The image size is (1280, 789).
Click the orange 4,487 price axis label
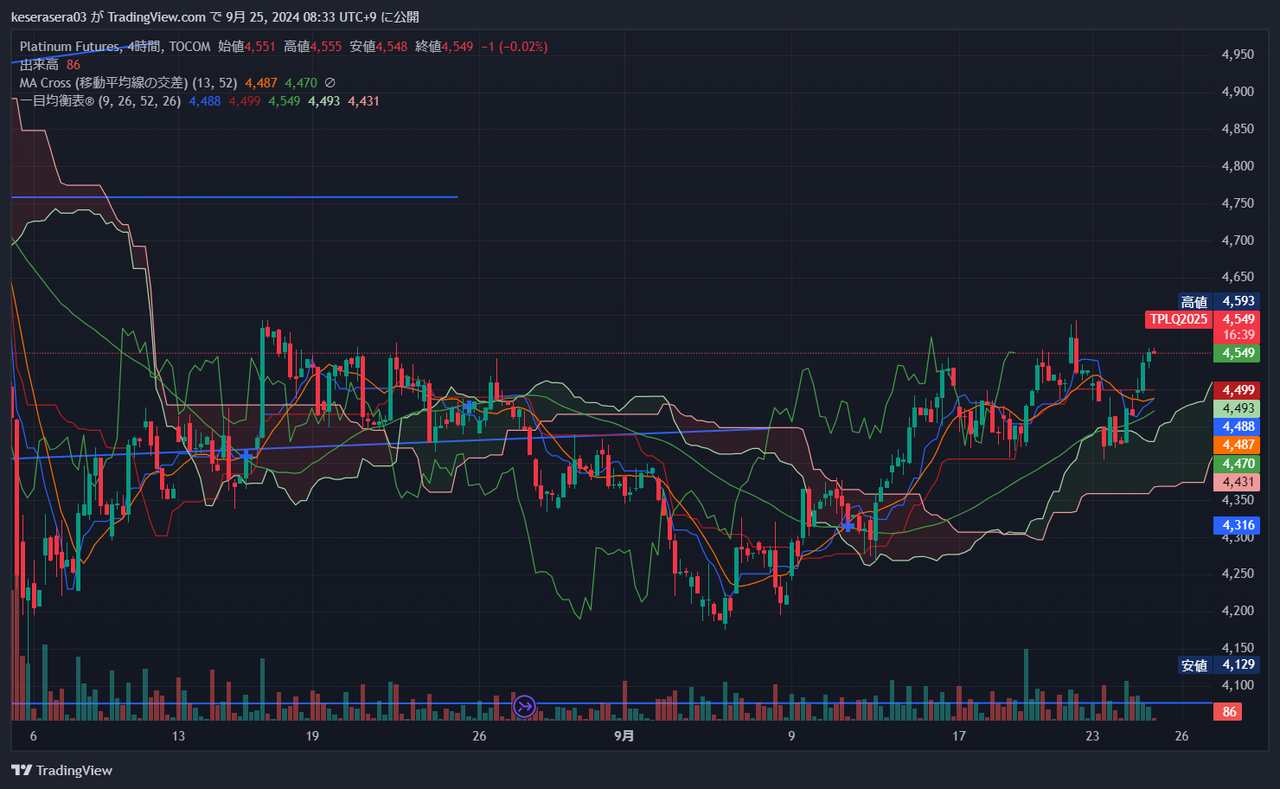click(1236, 444)
